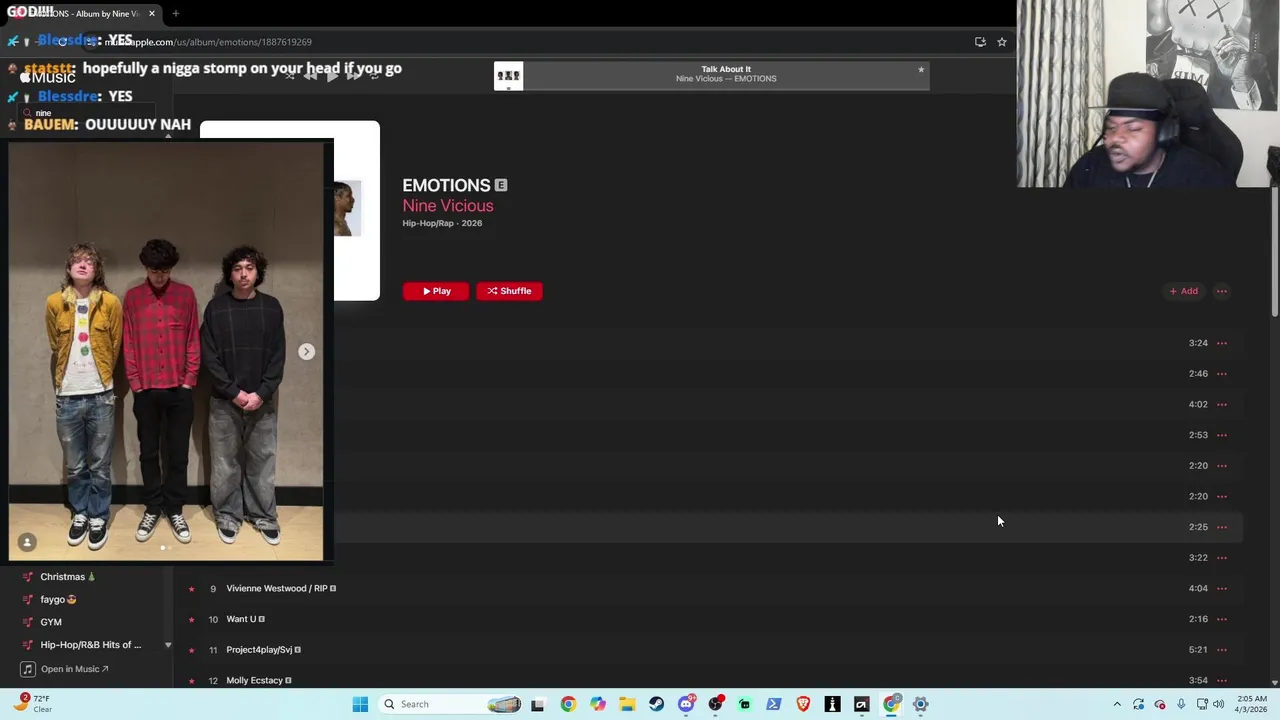Click Open in Music link
The height and width of the screenshot is (720, 1280).
pyautogui.click(x=74, y=669)
